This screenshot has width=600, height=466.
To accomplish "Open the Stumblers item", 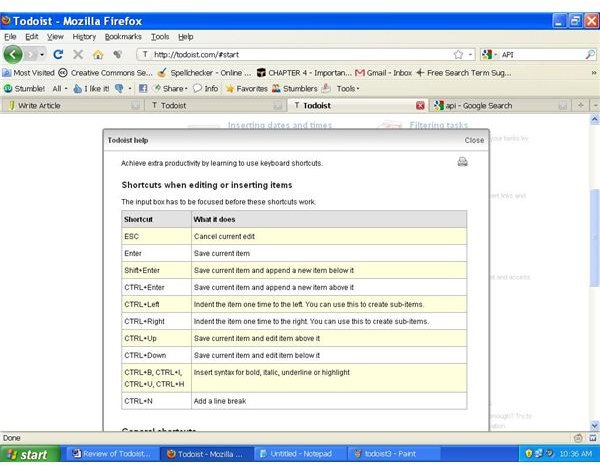I will (x=295, y=88).
